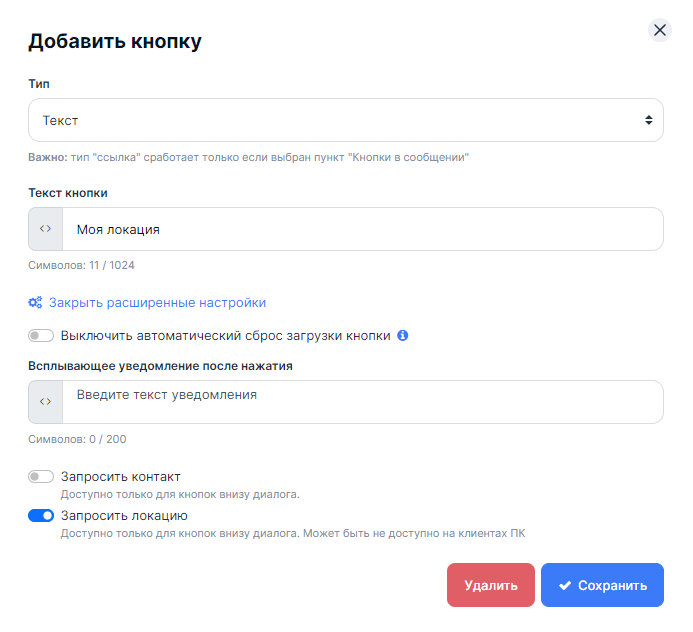
Task: Focus the button text field "Моя локация"
Action: pyautogui.click(x=360, y=229)
